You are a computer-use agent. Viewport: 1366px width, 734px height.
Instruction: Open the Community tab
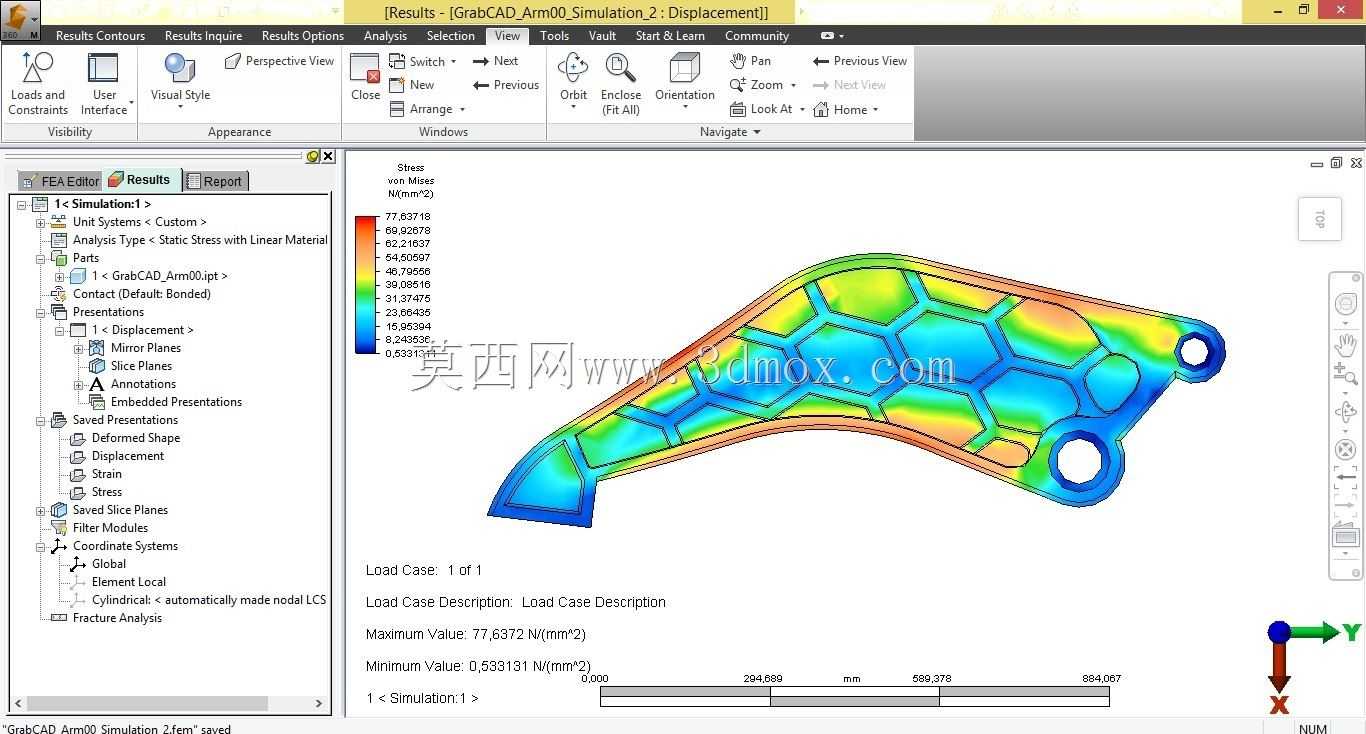point(757,35)
